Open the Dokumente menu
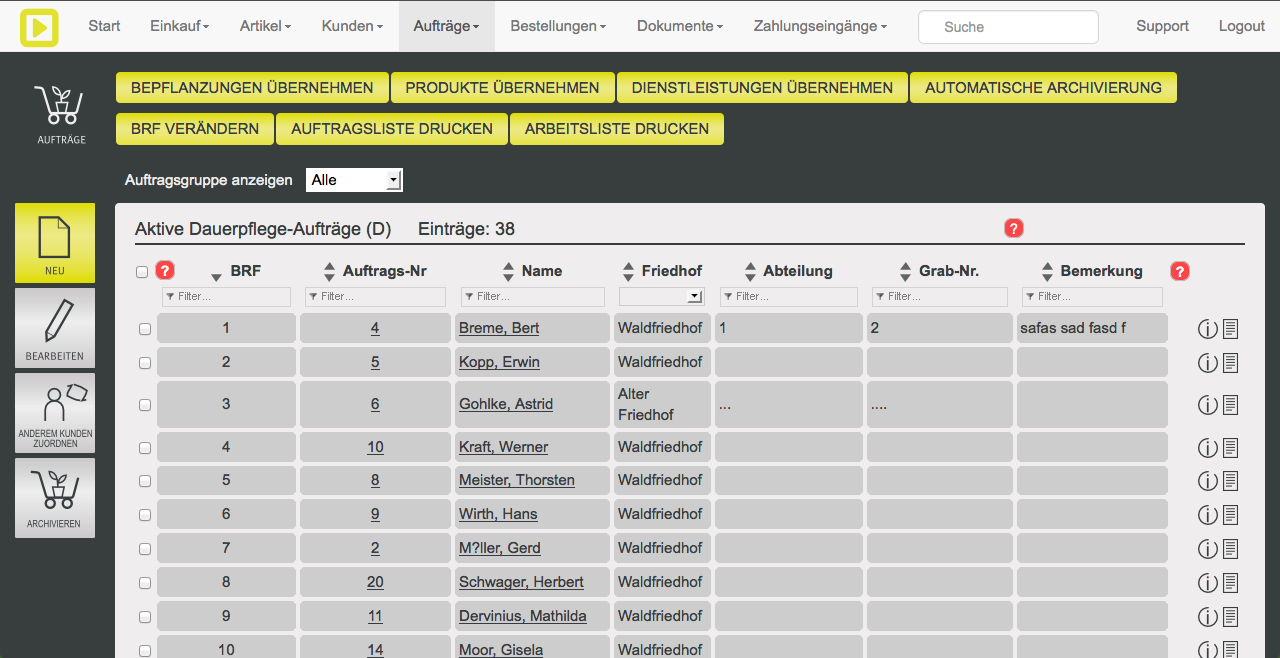Screen dimensions: 1280x658 [x=681, y=26]
